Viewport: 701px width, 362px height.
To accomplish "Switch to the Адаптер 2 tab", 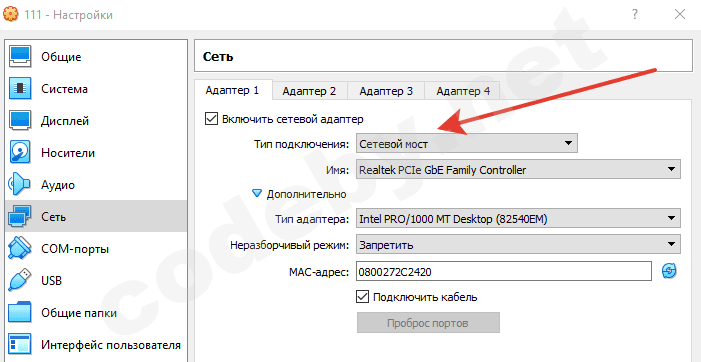I will (309, 91).
